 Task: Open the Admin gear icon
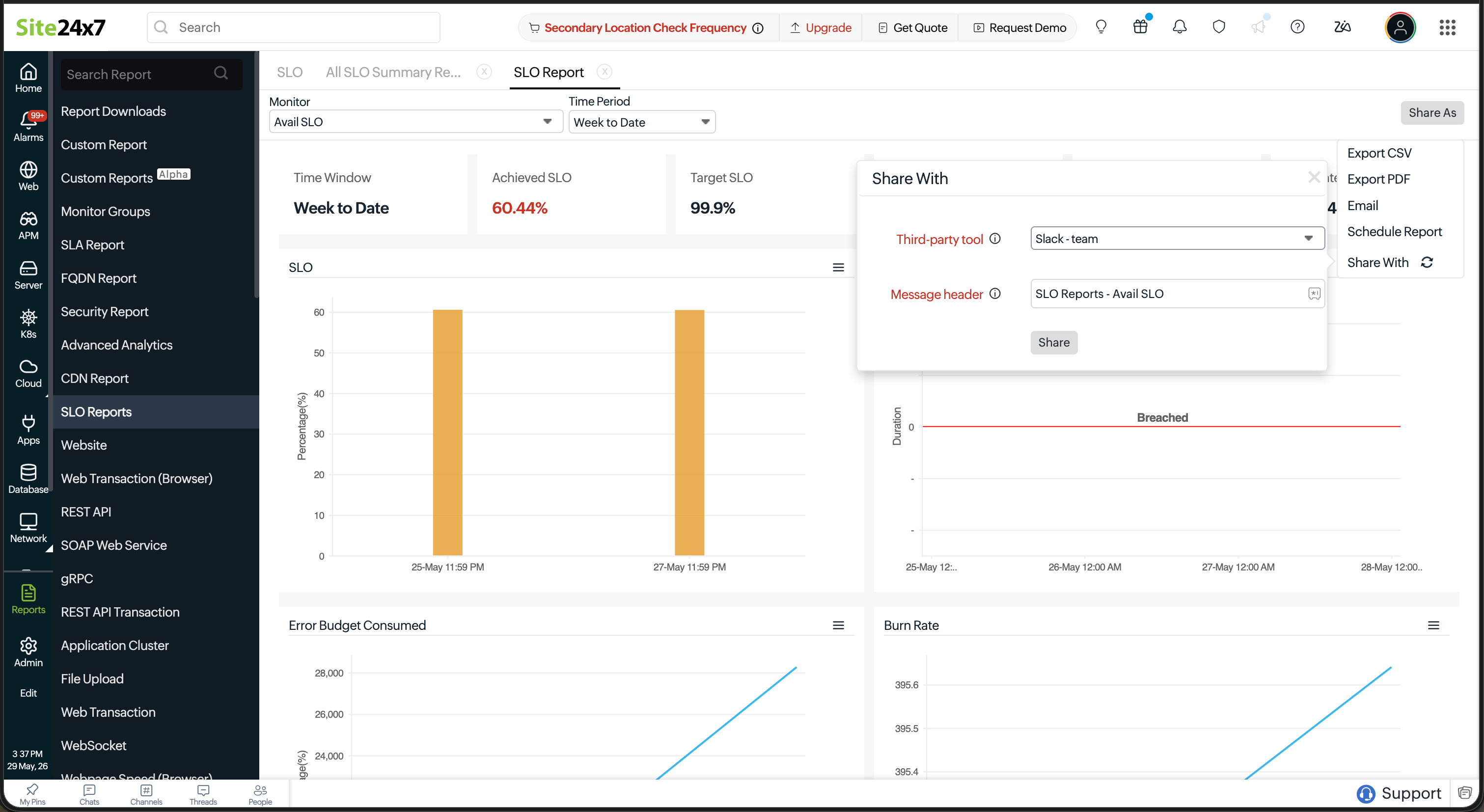(x=28, y=652)
